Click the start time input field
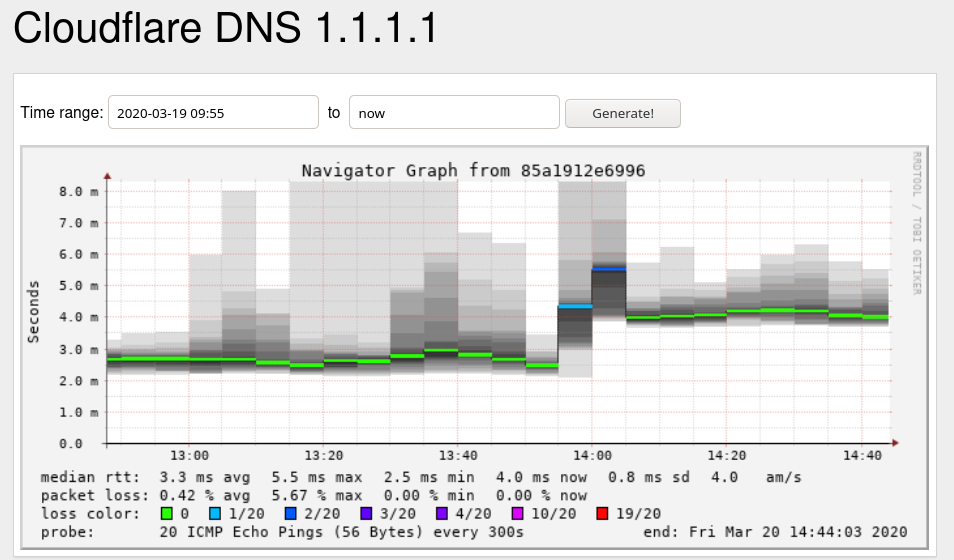Viewport: 954px width, 560px height. 213,112
